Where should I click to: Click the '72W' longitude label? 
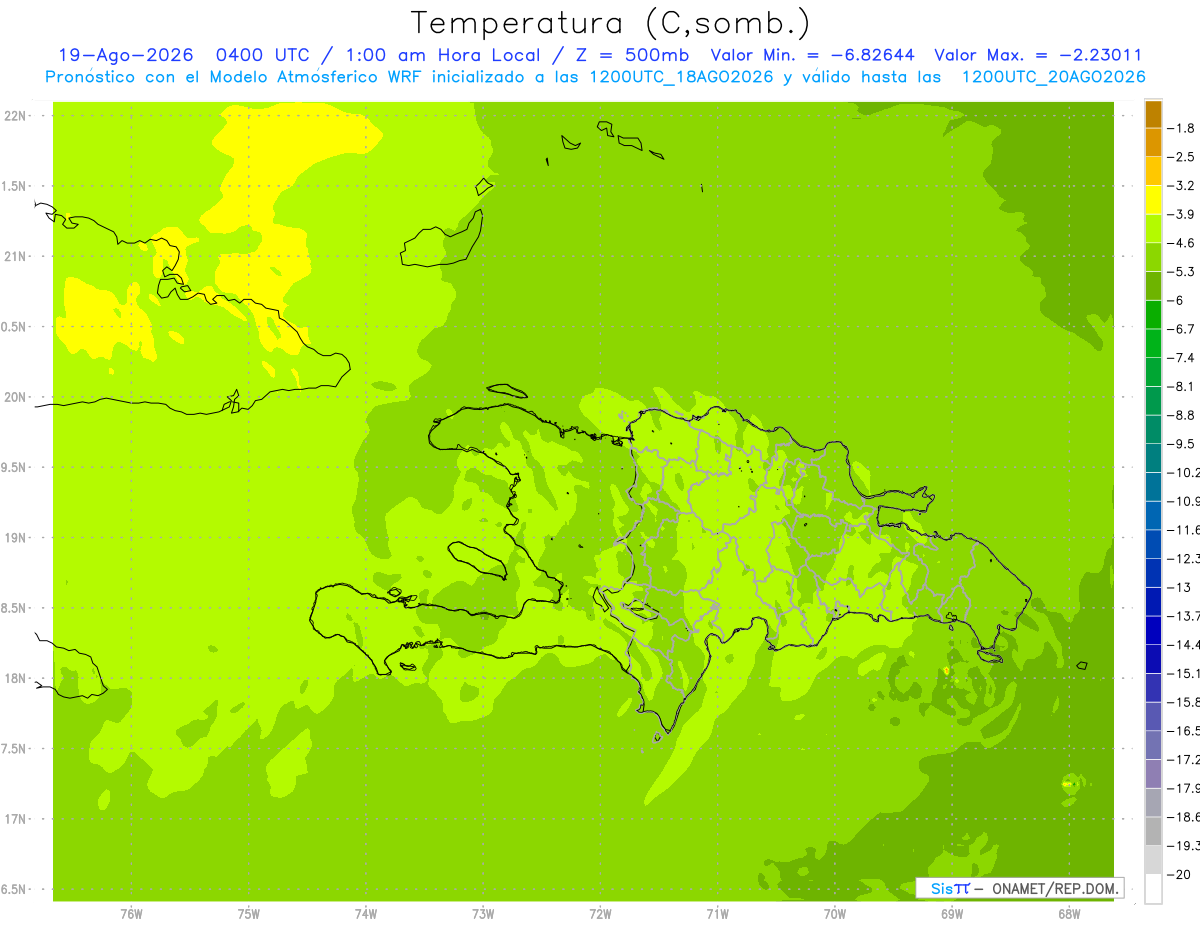[x=600, y=914]
